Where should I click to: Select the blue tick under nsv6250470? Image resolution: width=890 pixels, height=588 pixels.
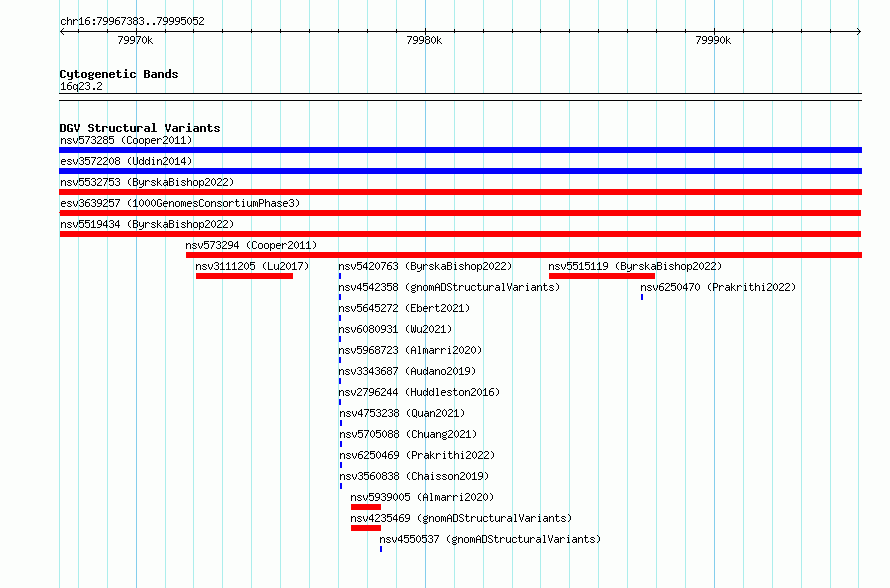coord(642,297)
